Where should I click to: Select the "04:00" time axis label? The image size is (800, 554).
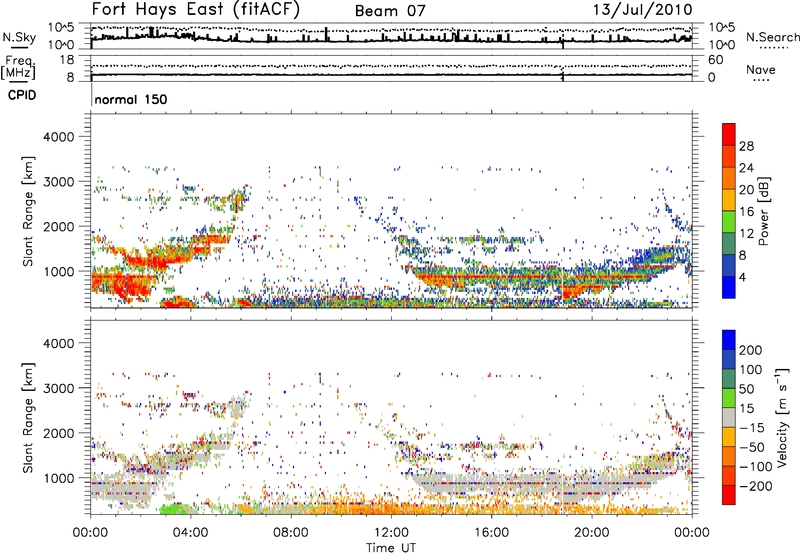click(x=190, y=532)
